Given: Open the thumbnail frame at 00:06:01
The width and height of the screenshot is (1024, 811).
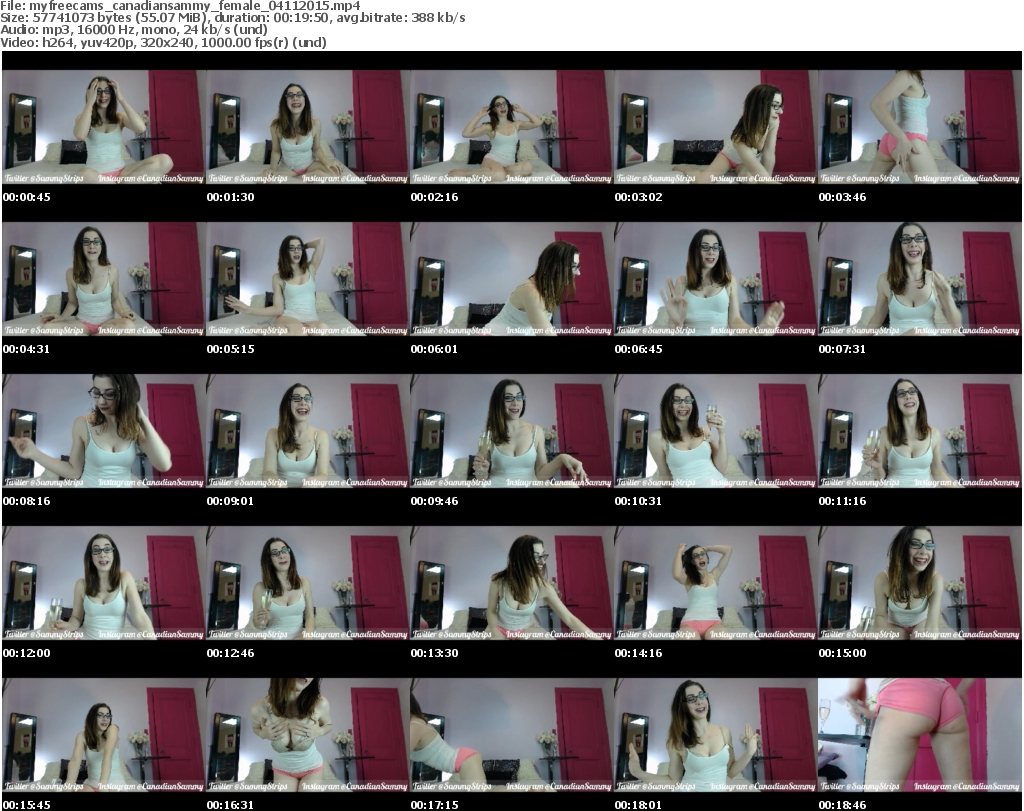Looking at the screenshot, I should [512, 279].
